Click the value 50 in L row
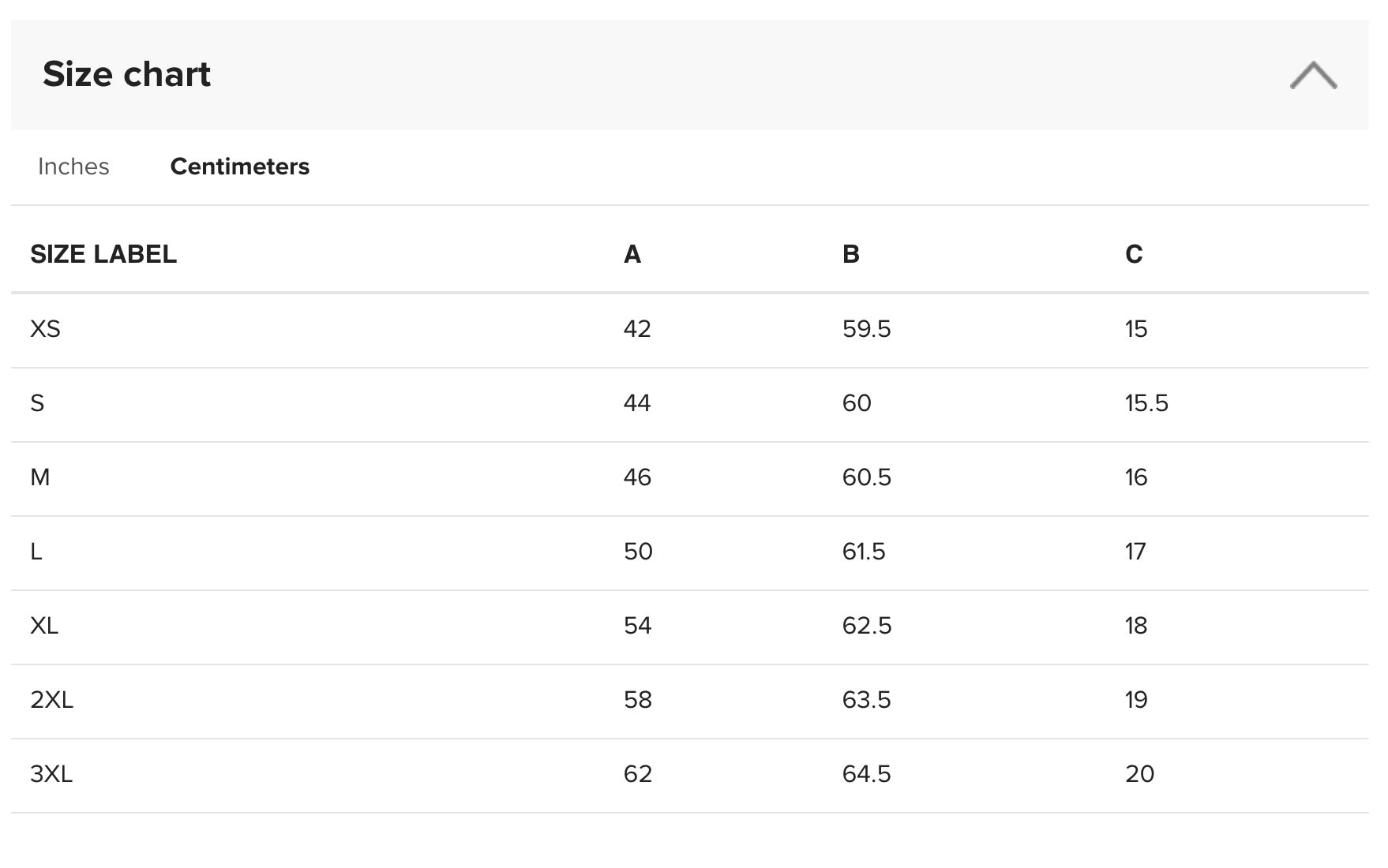This screenshot has height=868, width=1388. point(638,552)
